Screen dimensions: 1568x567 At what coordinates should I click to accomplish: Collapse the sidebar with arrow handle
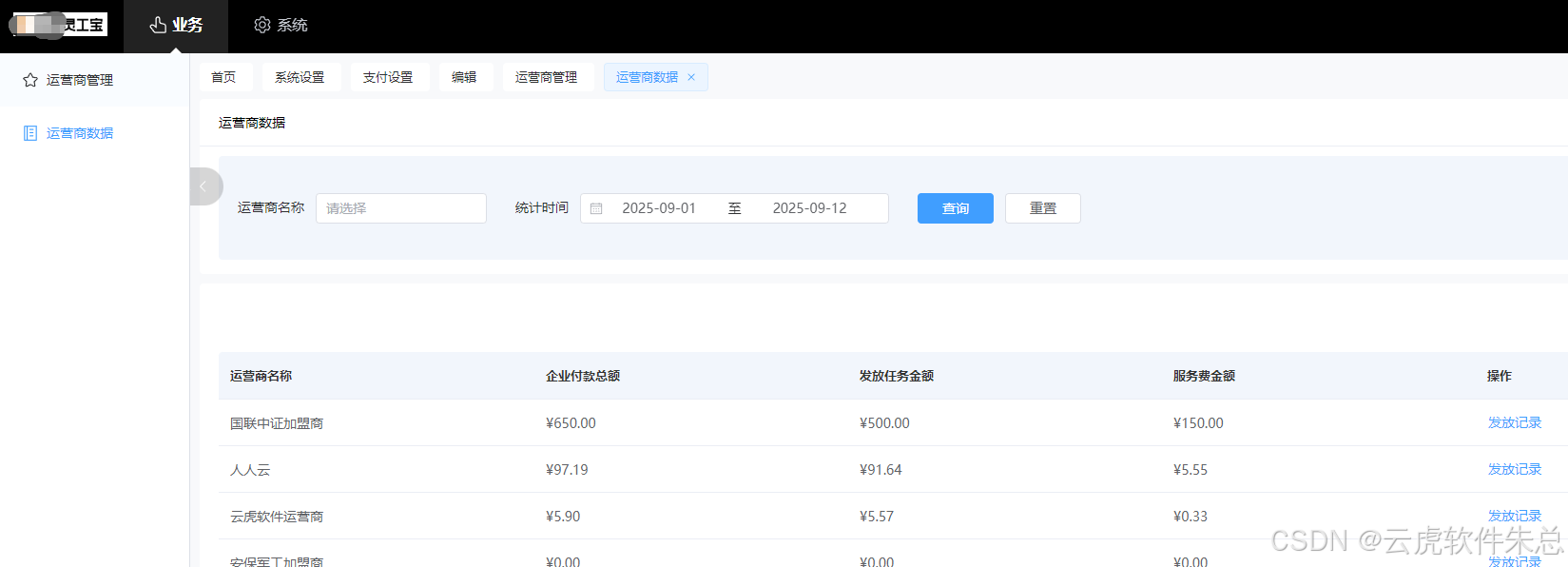tap(203, 186)
